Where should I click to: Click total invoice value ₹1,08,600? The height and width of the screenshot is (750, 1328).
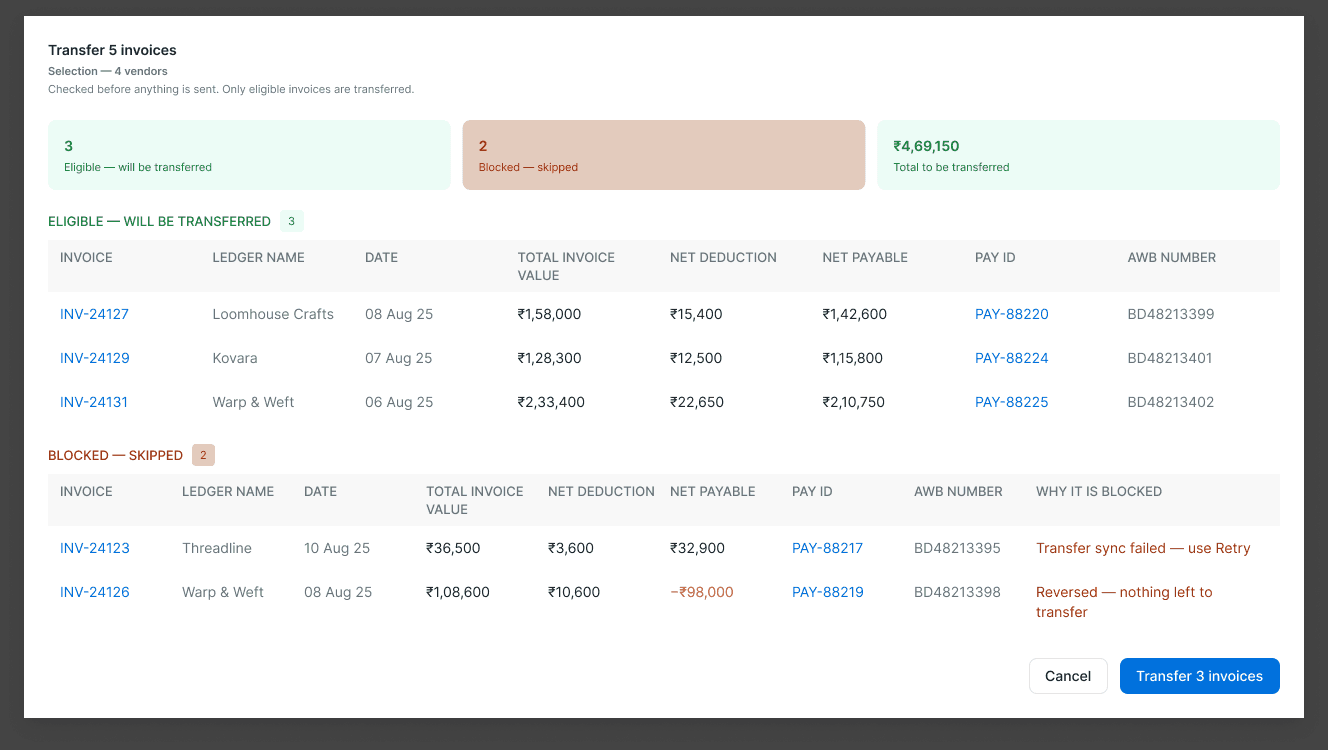tap(458, 592)
